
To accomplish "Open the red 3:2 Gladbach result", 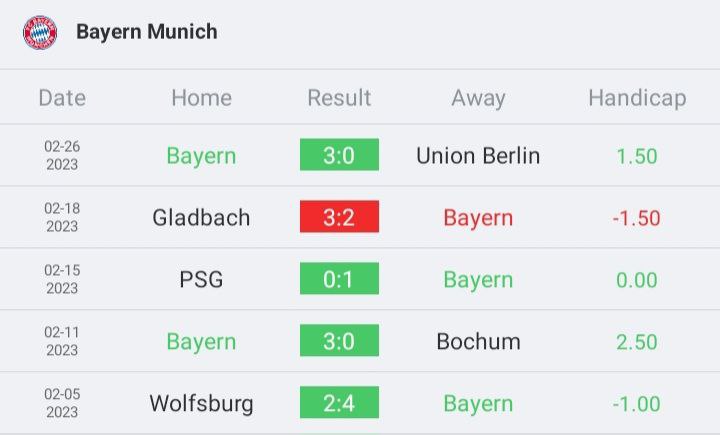I will click(339, 216).
